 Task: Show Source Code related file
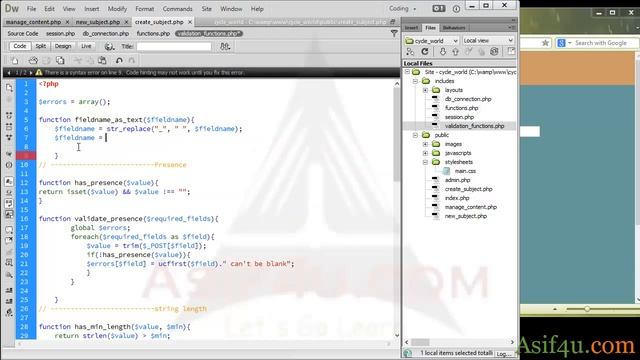[23, 33]
